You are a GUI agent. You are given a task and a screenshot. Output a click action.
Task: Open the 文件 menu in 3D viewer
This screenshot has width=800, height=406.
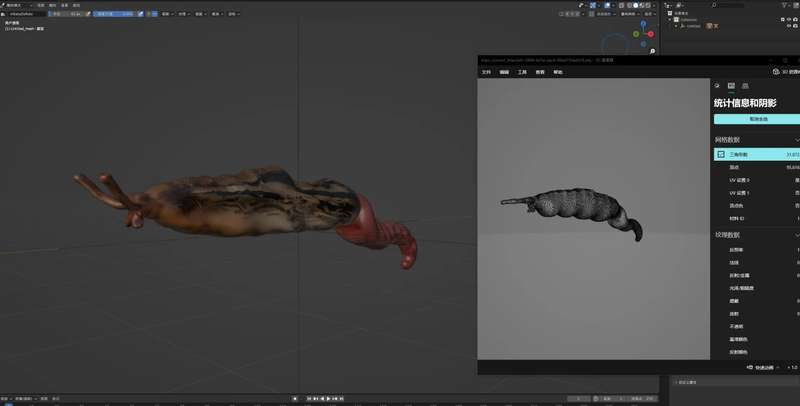pyautogui.click(x=487, y=72)
